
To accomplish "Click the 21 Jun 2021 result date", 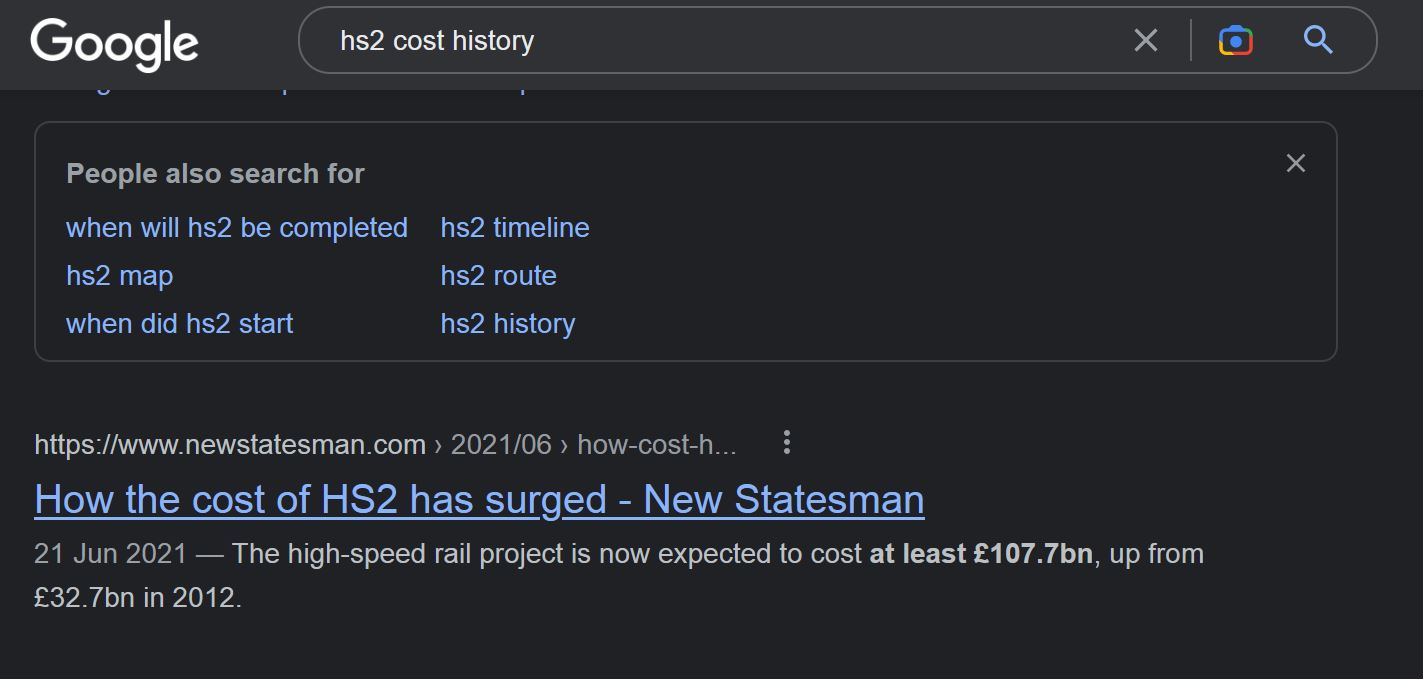I will click(110, 554).
